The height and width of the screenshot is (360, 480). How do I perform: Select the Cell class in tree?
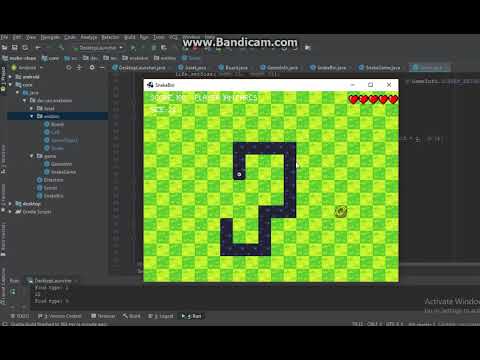coord(55,132)
